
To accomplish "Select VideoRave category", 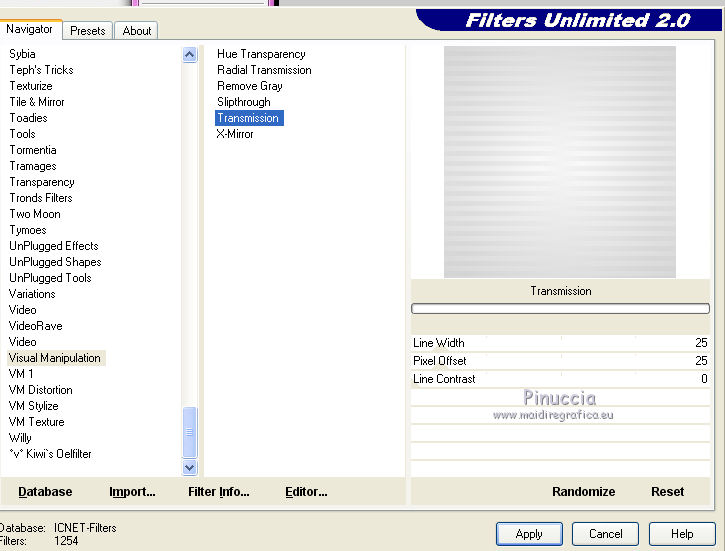I will point(36,326).
